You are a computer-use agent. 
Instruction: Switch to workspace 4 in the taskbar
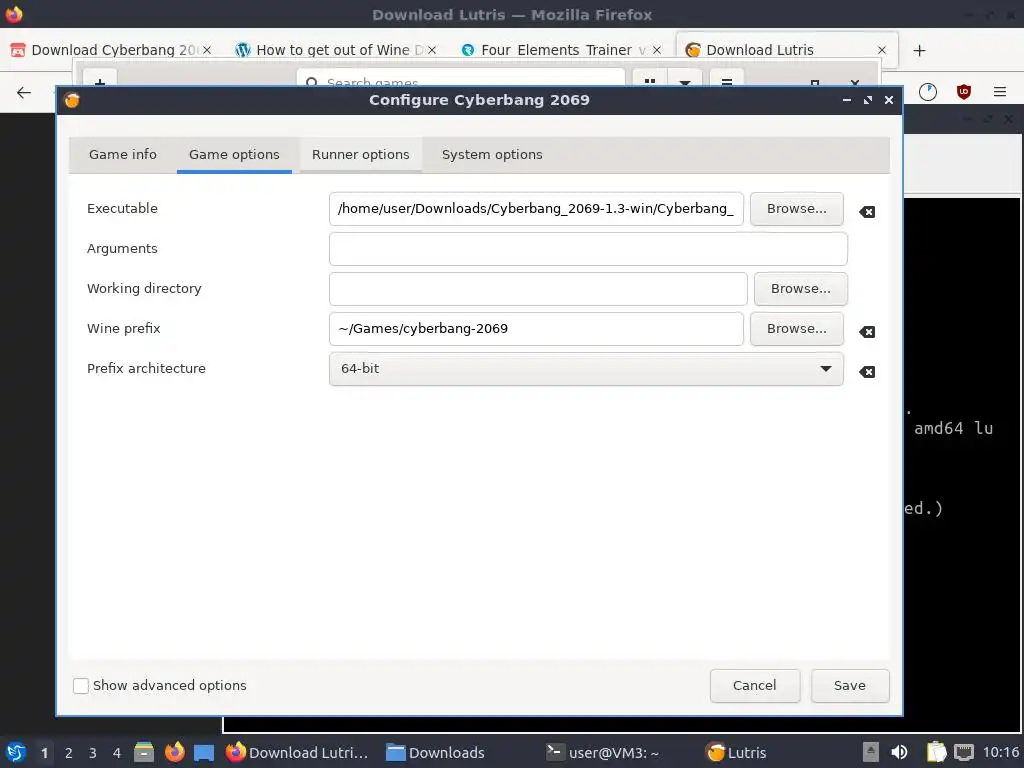tap(117, 753)
